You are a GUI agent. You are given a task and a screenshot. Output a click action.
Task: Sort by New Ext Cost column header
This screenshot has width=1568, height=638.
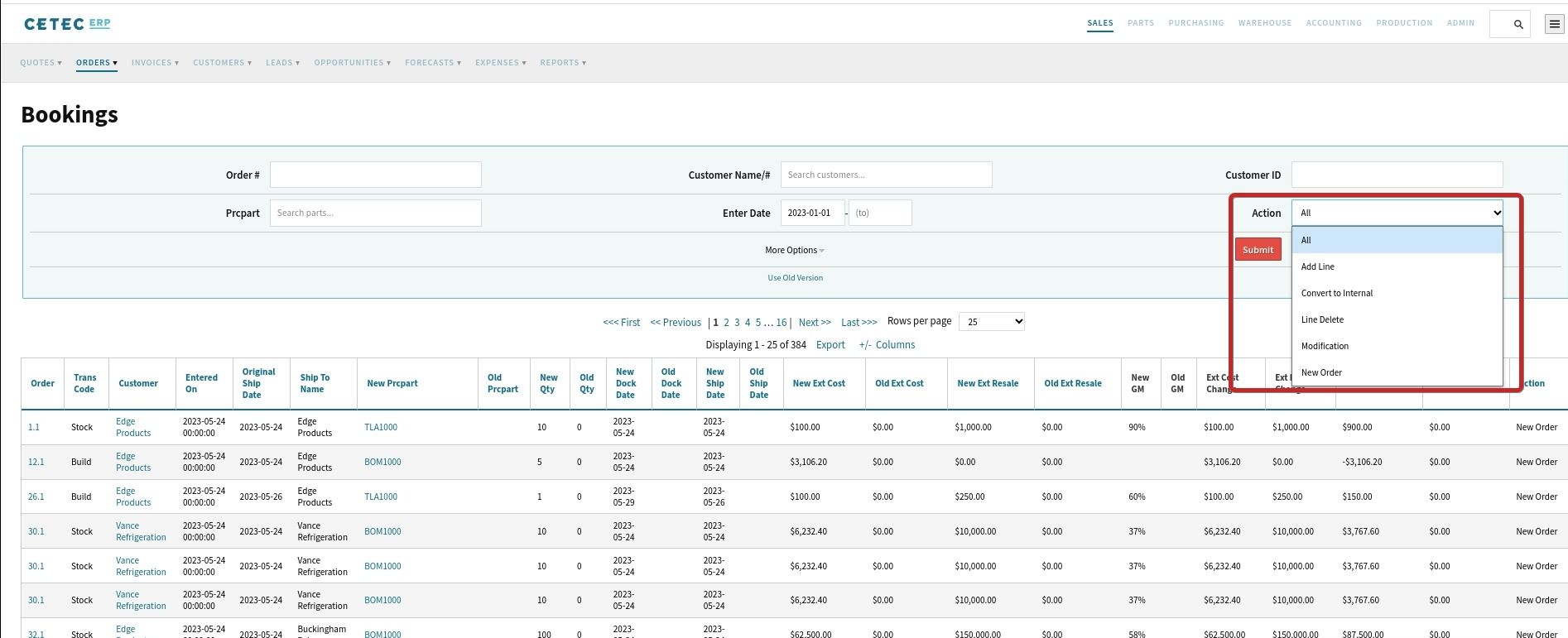coord(818,383)
